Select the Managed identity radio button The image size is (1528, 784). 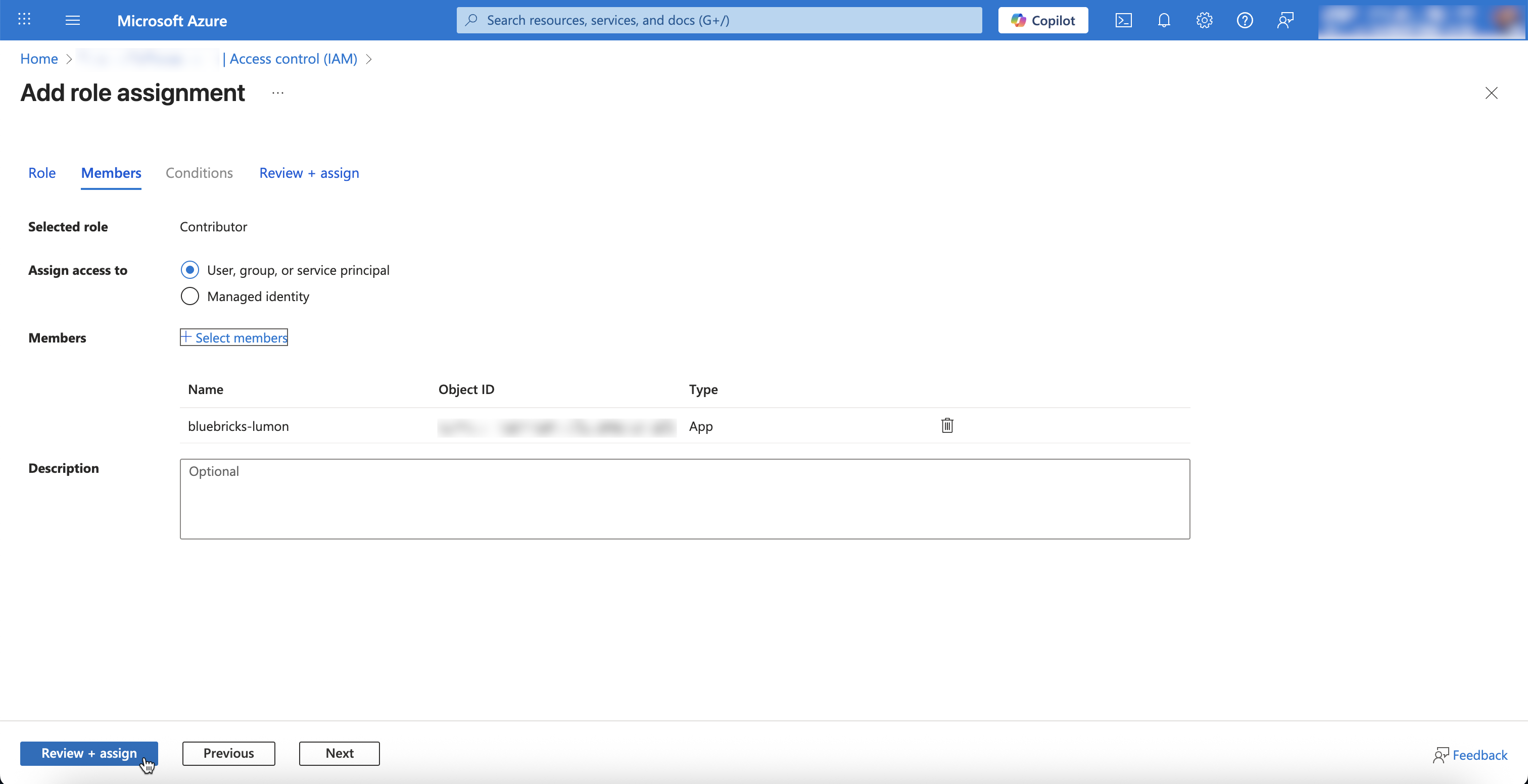[190, 296]
